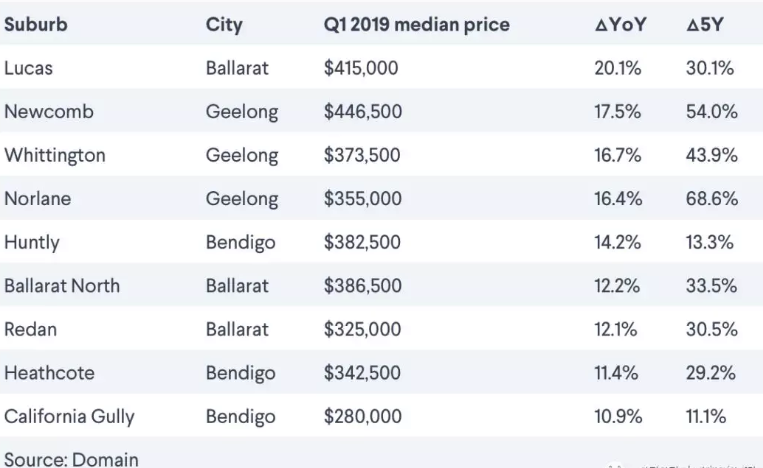
Task: Click the Source: Domain text
Action: [71, 459]
